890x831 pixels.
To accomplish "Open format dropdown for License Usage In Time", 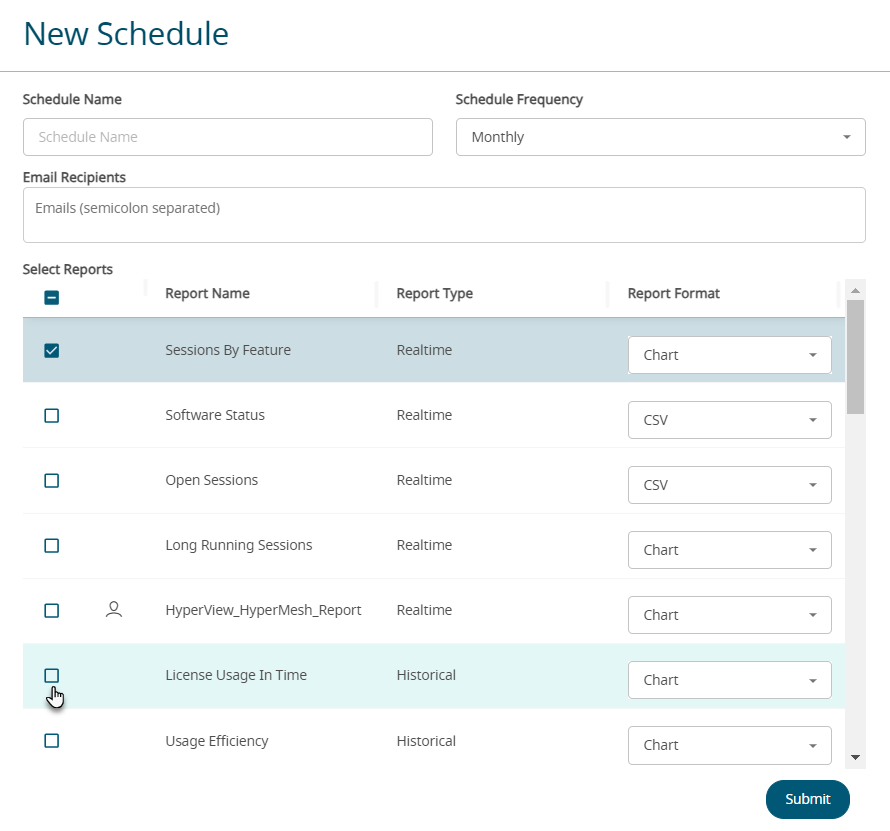I will click(x=729, y=680).
